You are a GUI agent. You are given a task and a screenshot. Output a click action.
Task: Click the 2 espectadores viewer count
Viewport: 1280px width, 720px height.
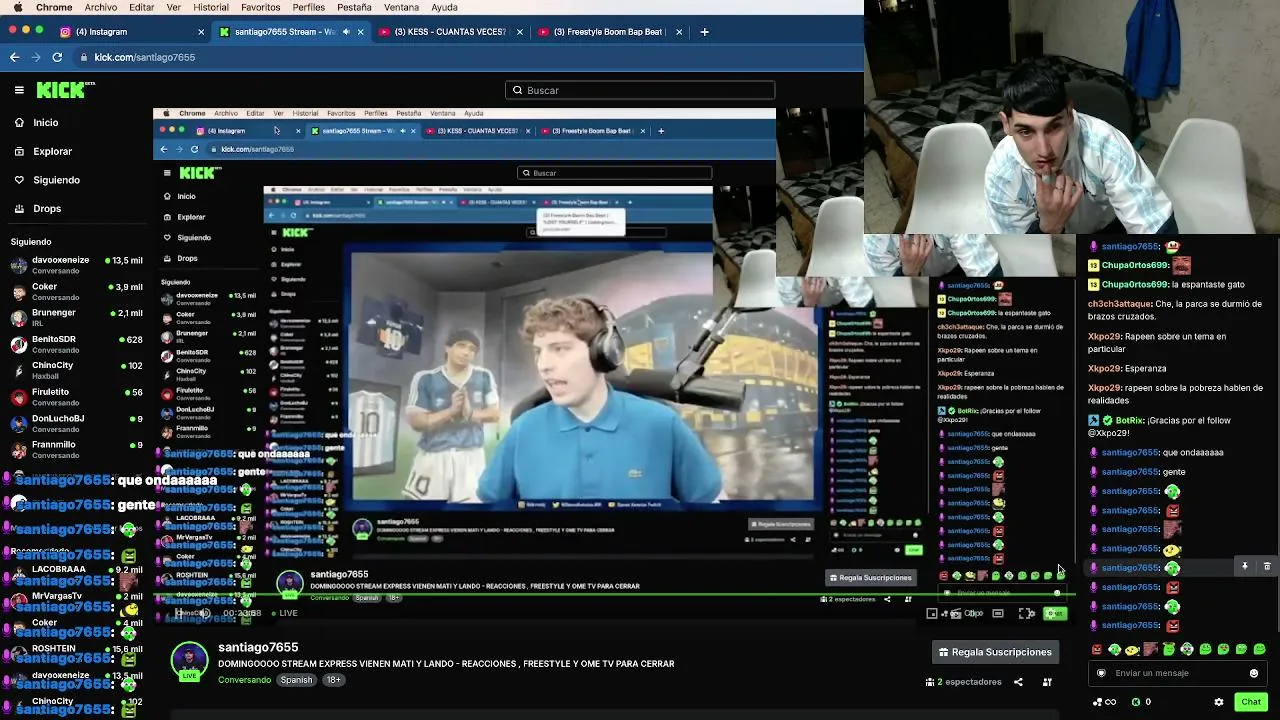pyautogui.click(x=963, y=682)
